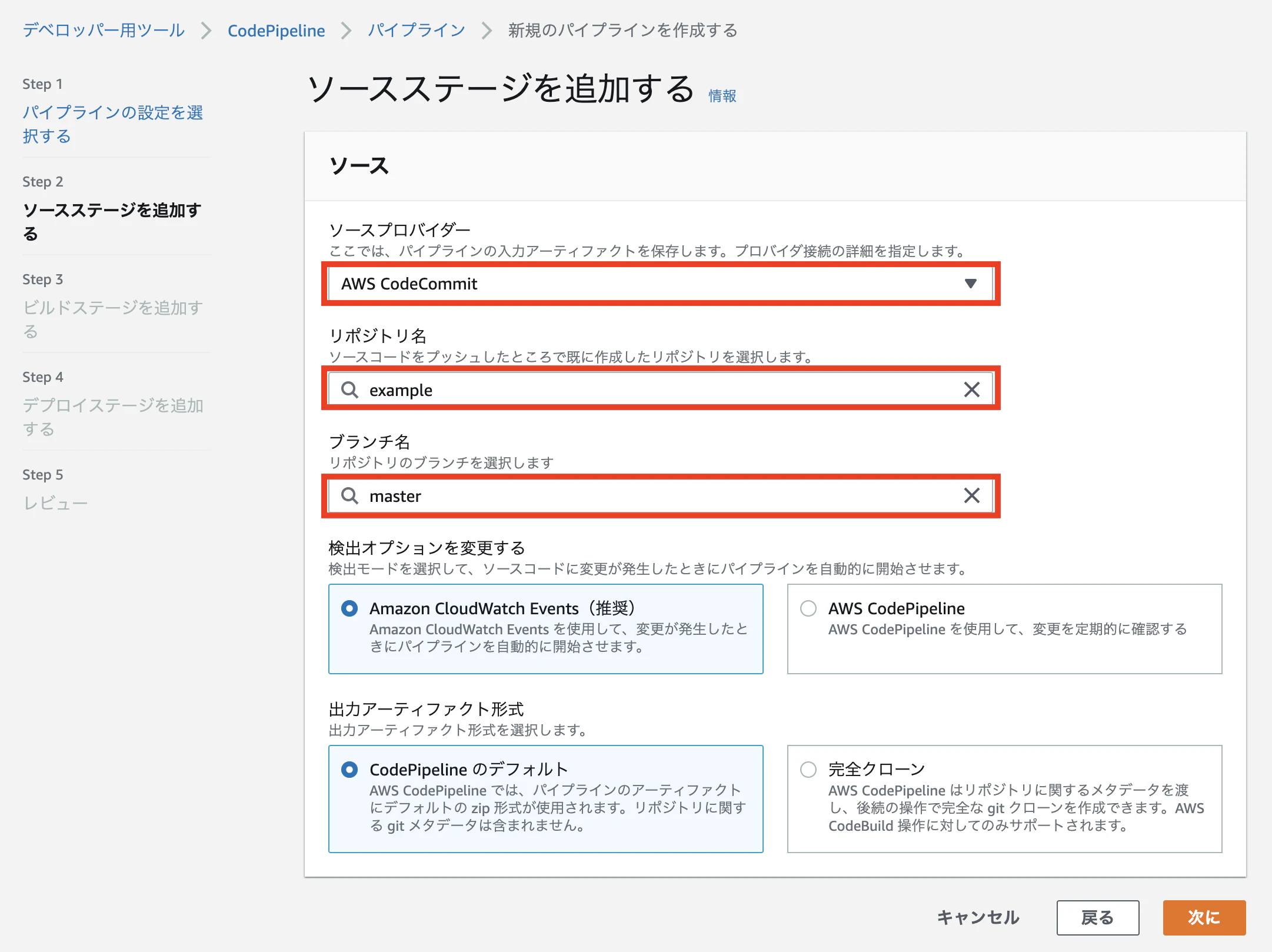Clear the master branch name with X
The width and height of the screenshot is (1272, 952).
[x=972, y=495]
